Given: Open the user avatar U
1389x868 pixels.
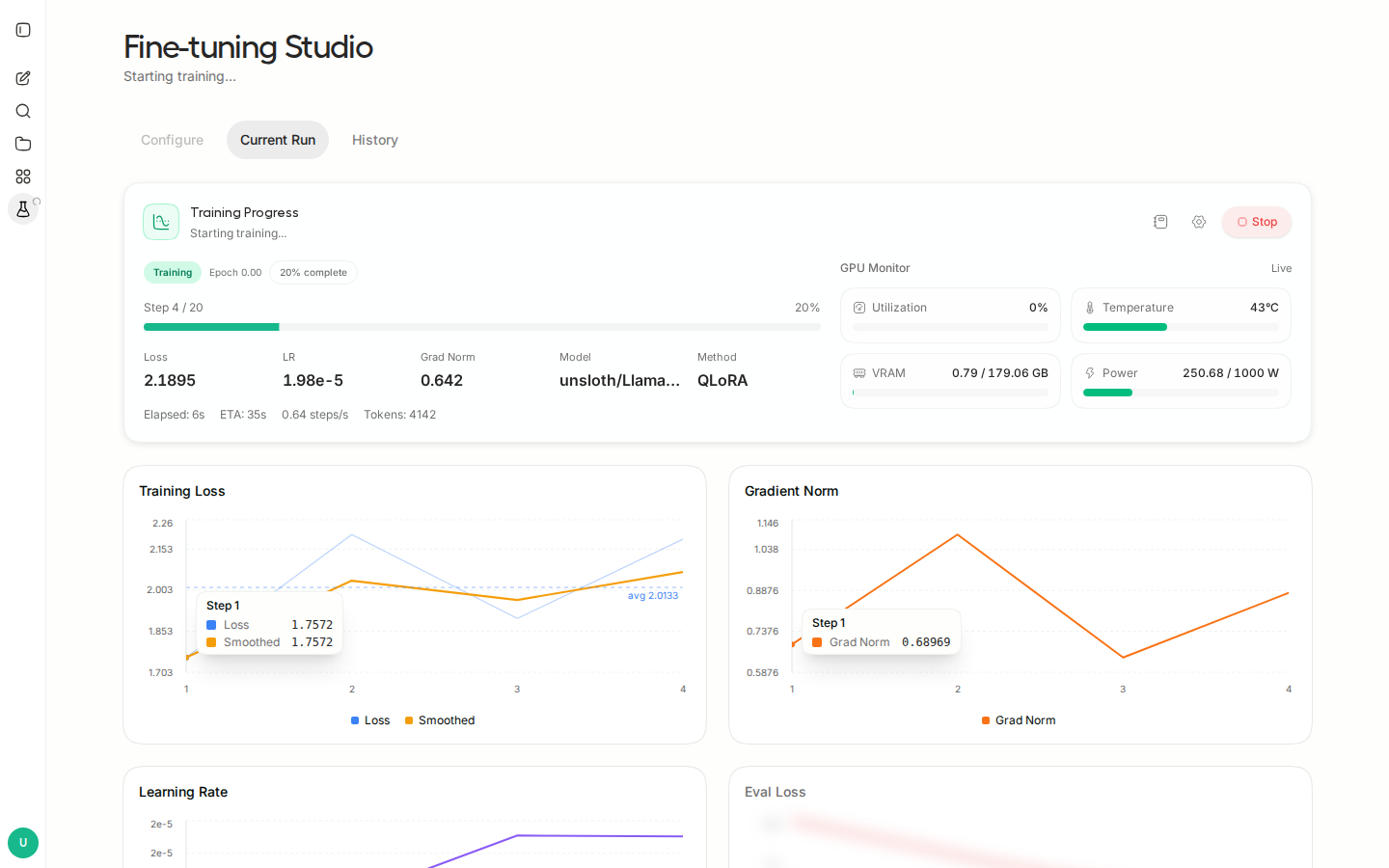Looking at the screenshot, I should pyautogui.click(x=23, y=843).
